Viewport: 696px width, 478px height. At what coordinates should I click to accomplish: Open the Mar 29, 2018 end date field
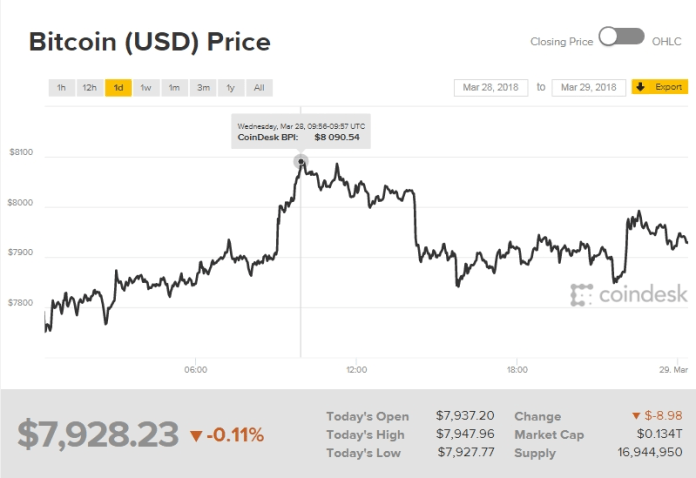pos(588,87)
